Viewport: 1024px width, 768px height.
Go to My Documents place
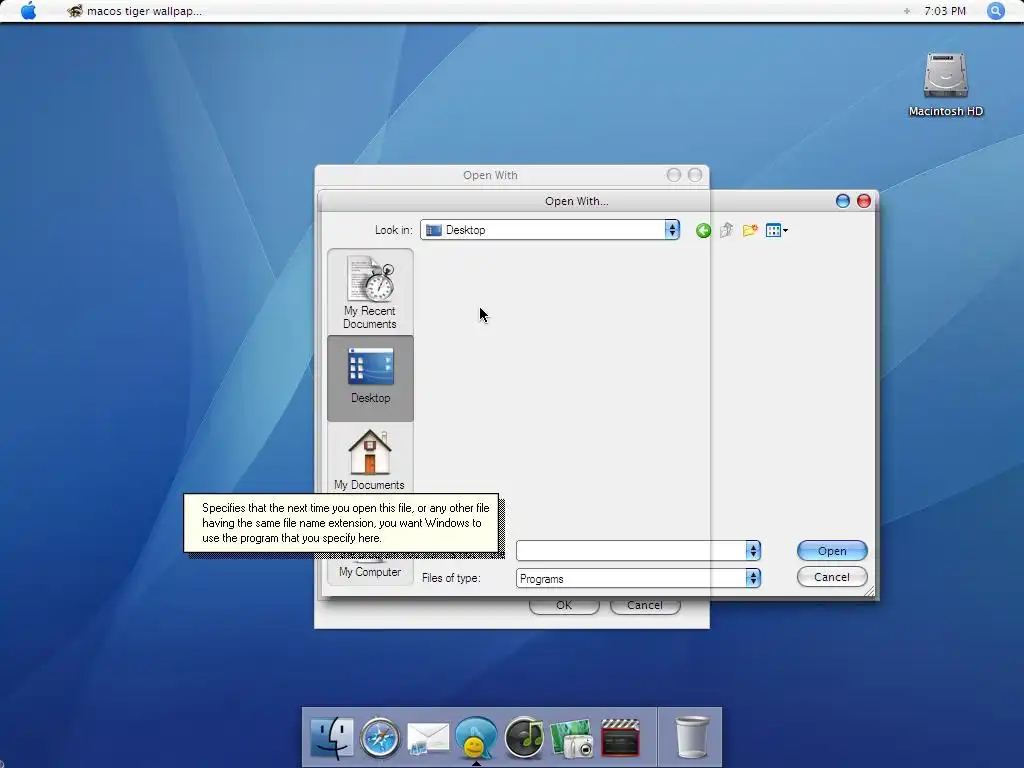pos(370,460)
